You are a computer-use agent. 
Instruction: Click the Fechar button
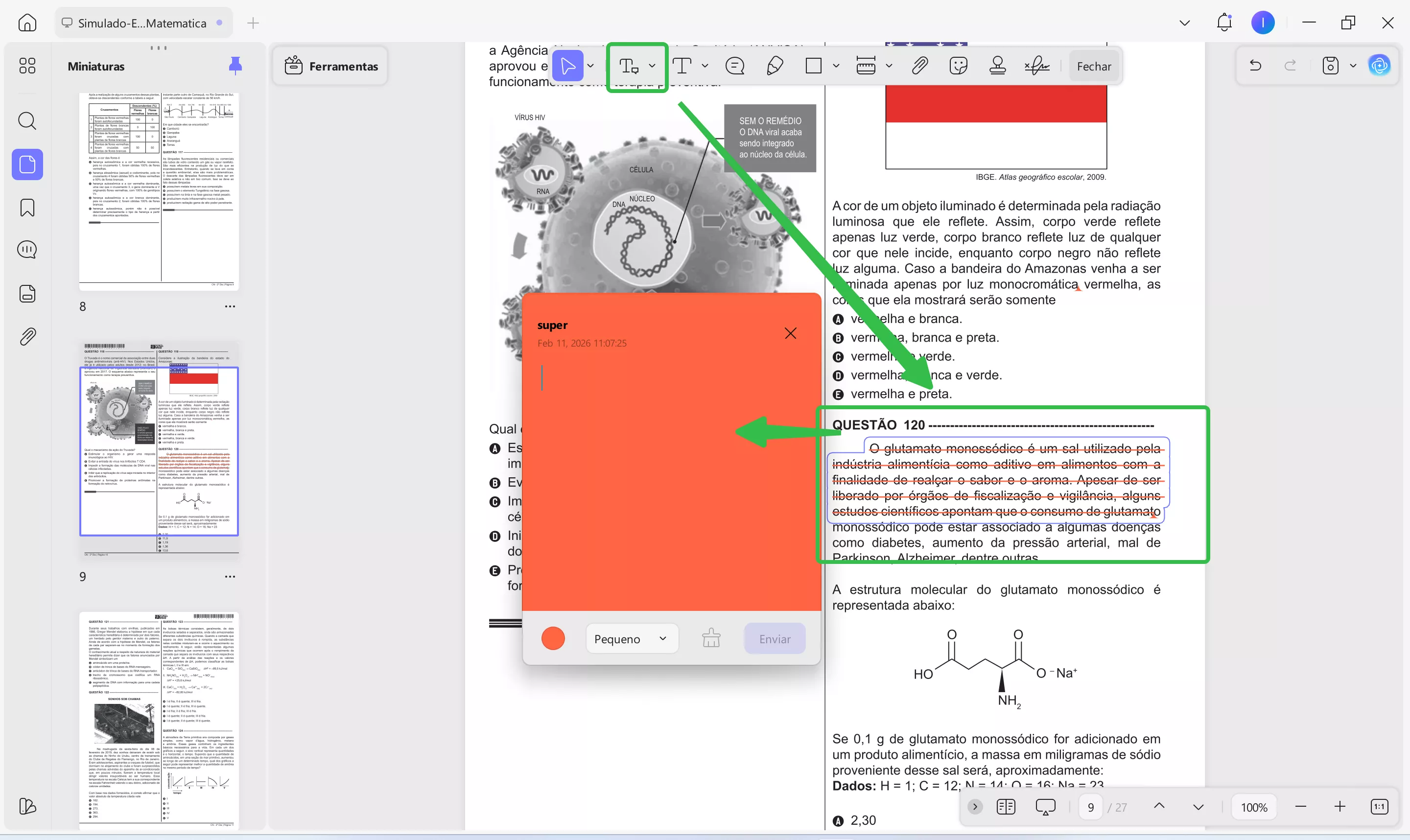(x=1094, y=66)
